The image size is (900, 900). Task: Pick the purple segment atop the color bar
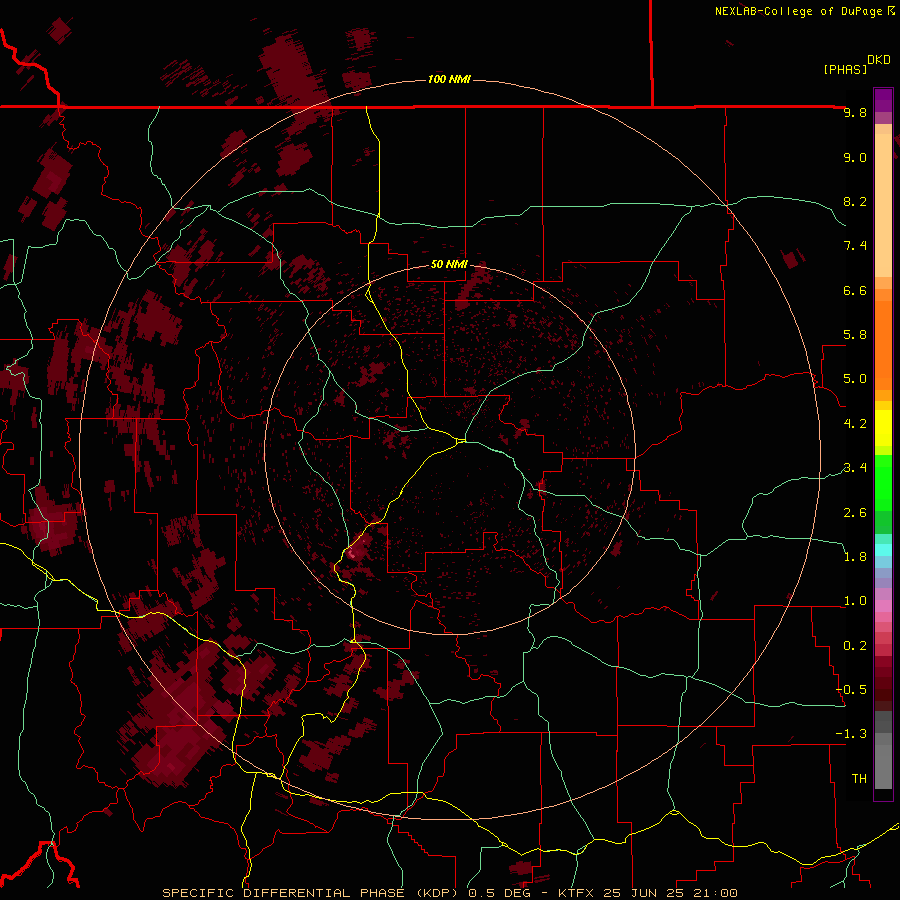tap(883, 100)
